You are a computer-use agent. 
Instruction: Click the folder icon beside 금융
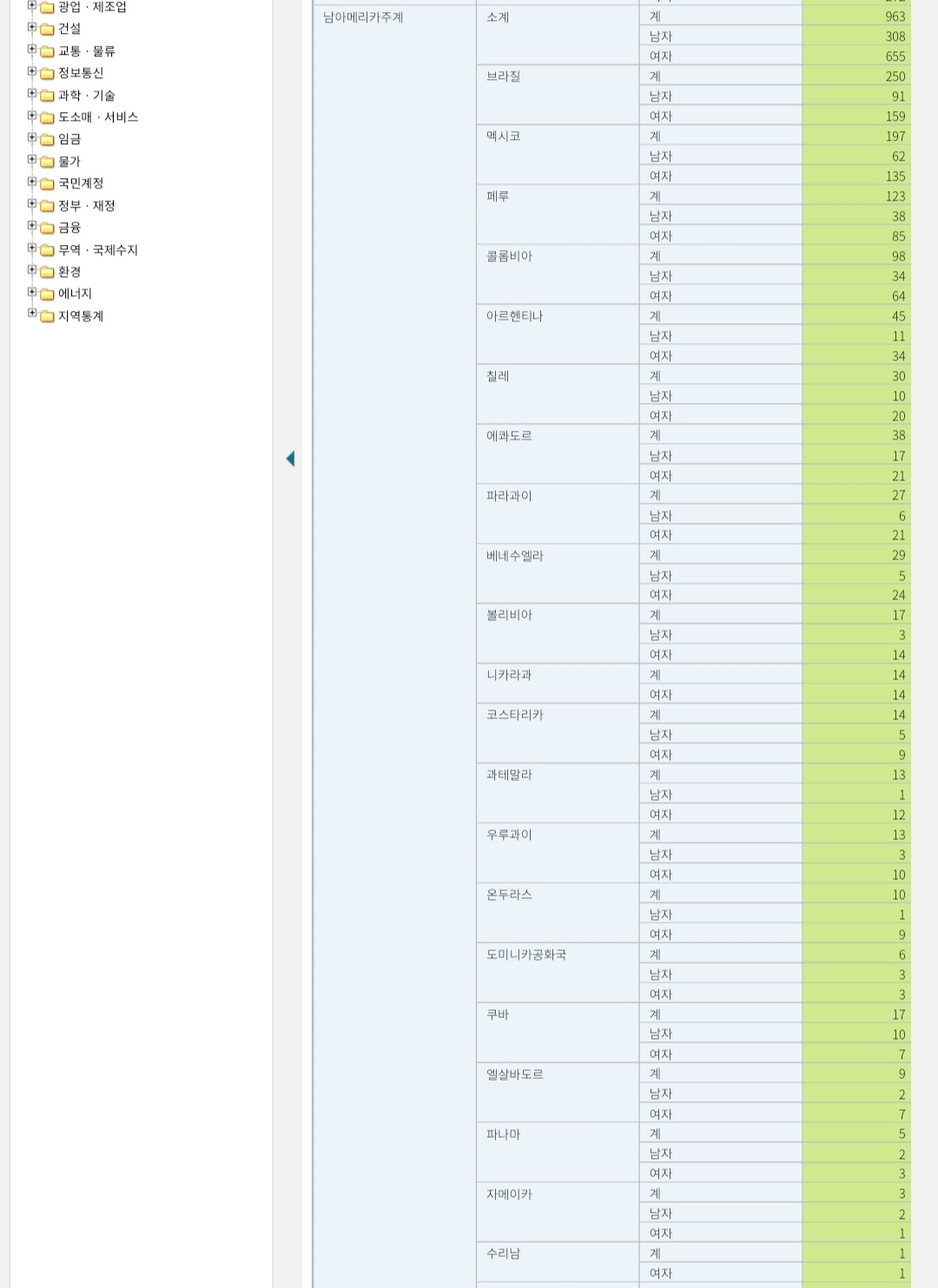click(x=48, y=228)
